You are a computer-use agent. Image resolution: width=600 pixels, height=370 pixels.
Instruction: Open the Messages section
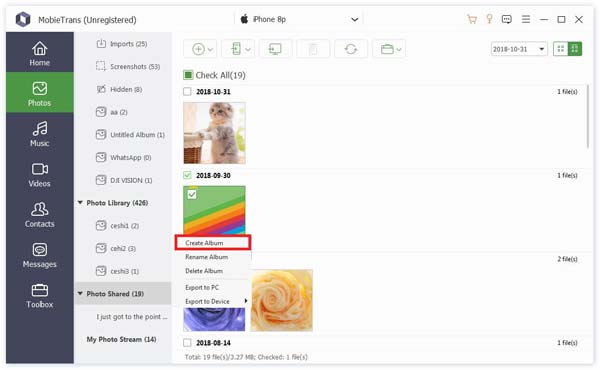point(40,255)
